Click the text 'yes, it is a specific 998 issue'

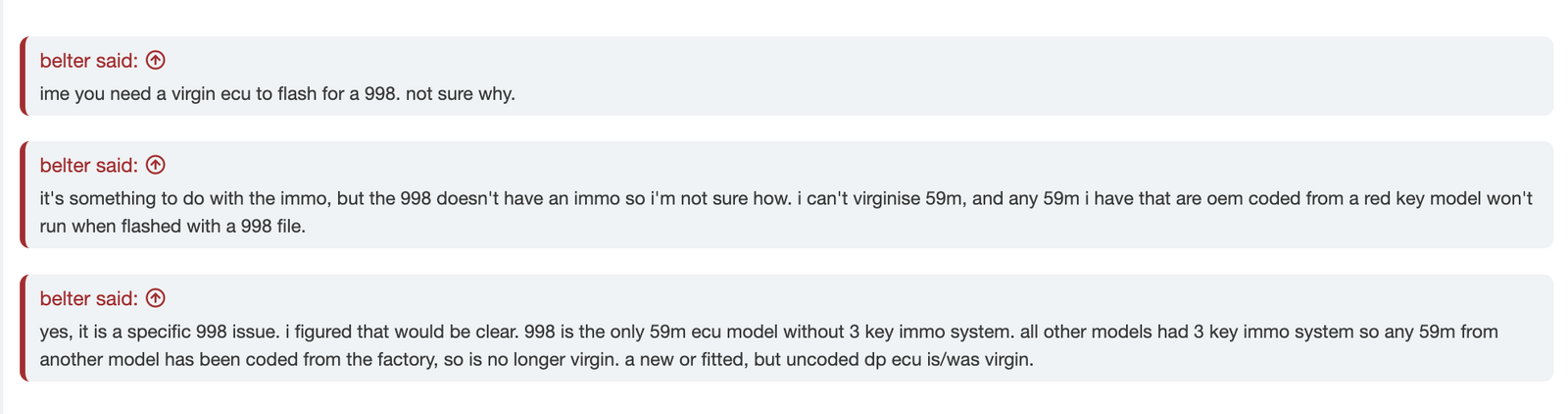coord(153,332)
